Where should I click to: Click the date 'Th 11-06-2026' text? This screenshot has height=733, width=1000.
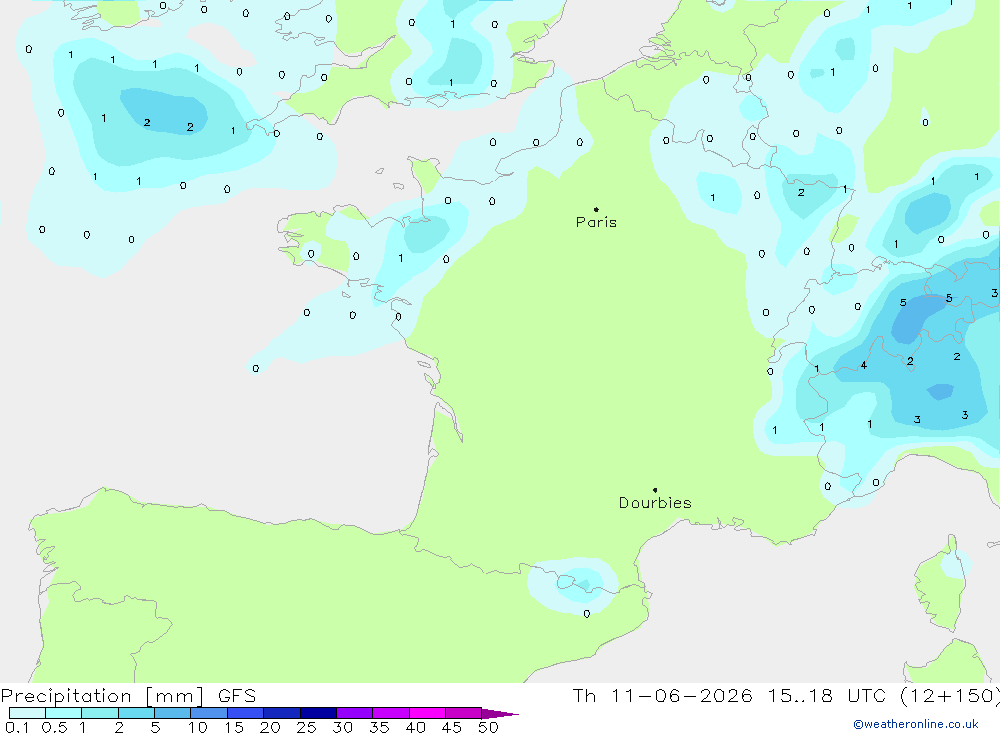(662, 696)
